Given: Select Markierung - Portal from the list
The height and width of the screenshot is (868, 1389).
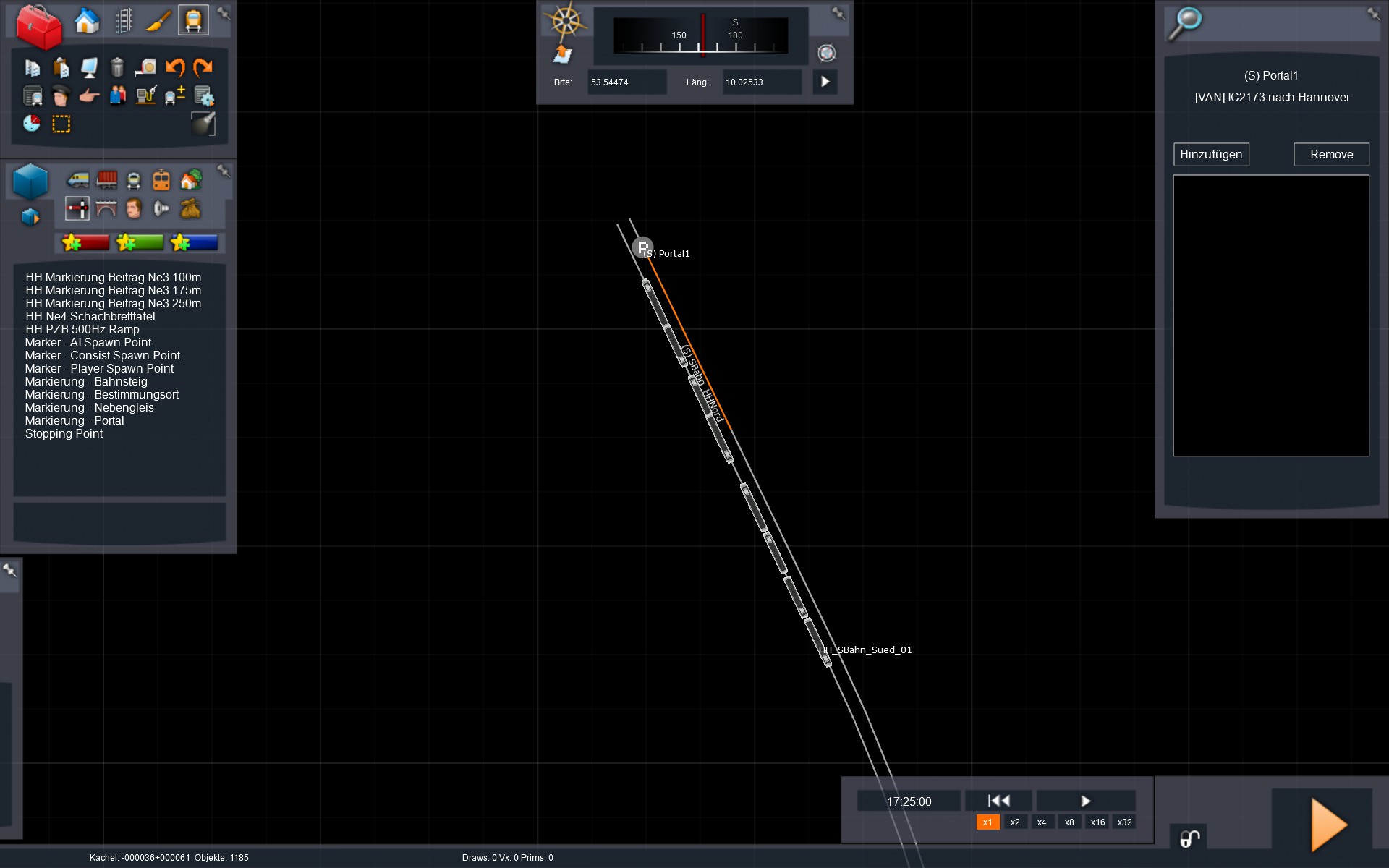Looking at the screenshot, I should [75, 420].
